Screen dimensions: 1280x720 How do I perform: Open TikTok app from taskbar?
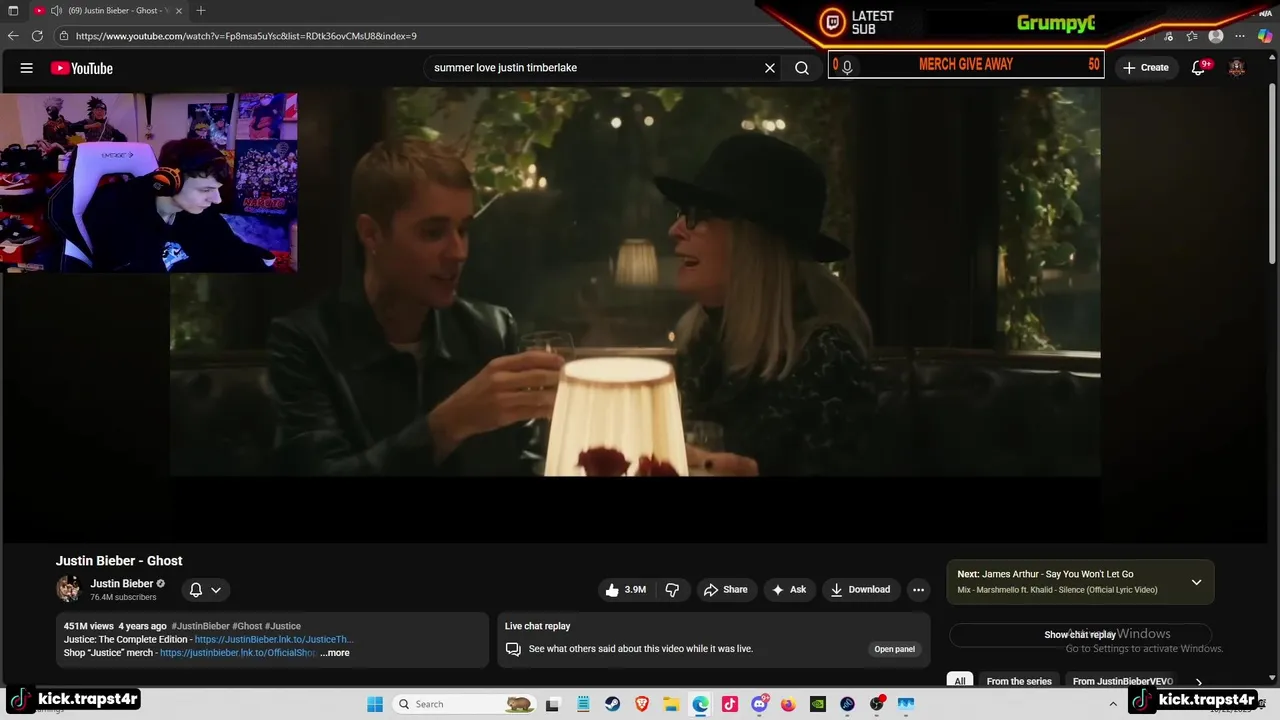(x=730, y=704)
